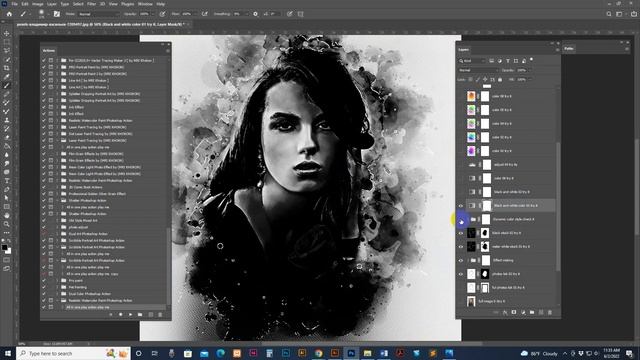Click the search icon at top right

tap(609, 14)
